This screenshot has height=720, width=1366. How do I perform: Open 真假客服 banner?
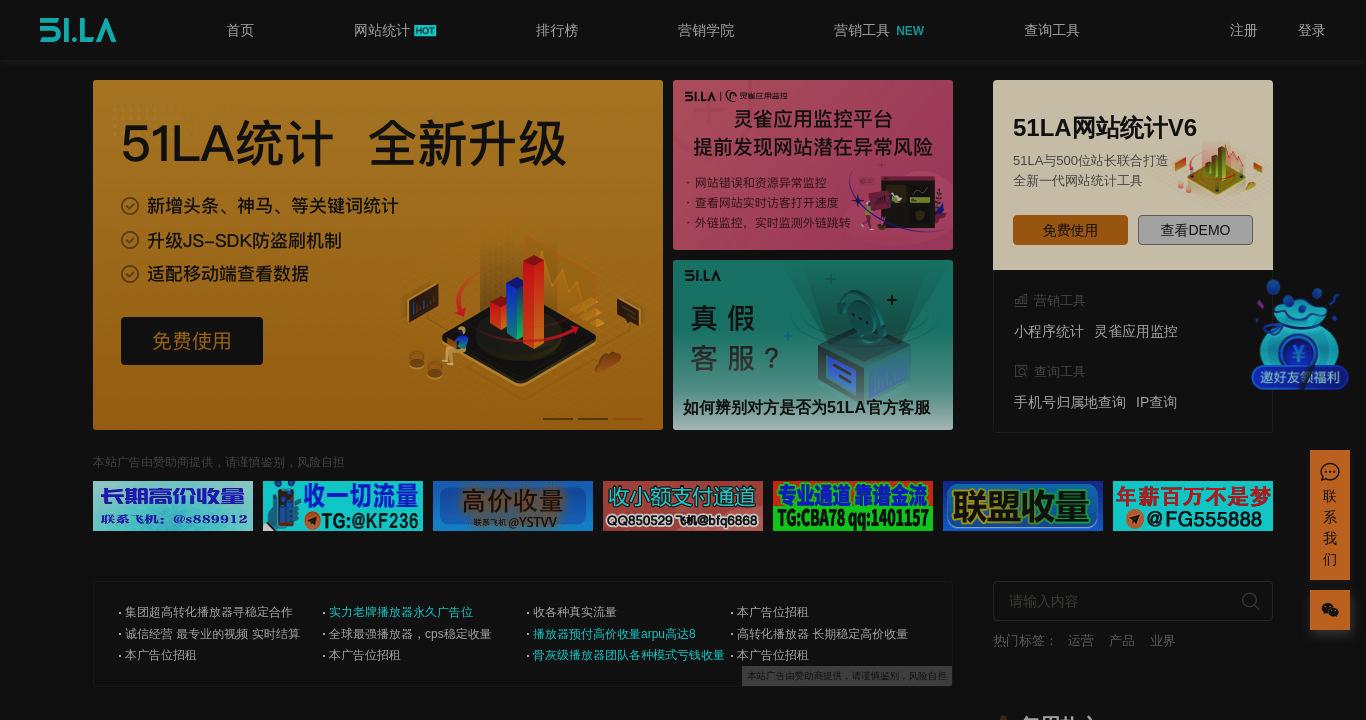click(x=813, y=345)
